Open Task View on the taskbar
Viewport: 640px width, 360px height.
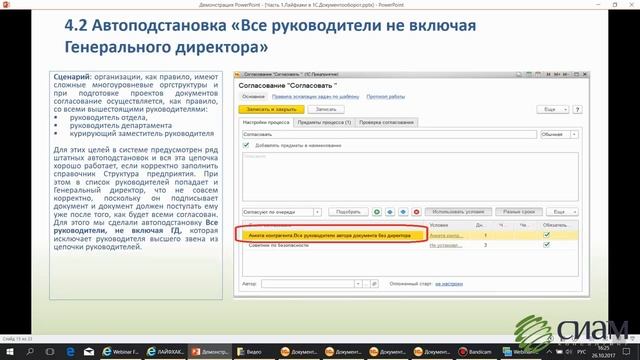50,351
